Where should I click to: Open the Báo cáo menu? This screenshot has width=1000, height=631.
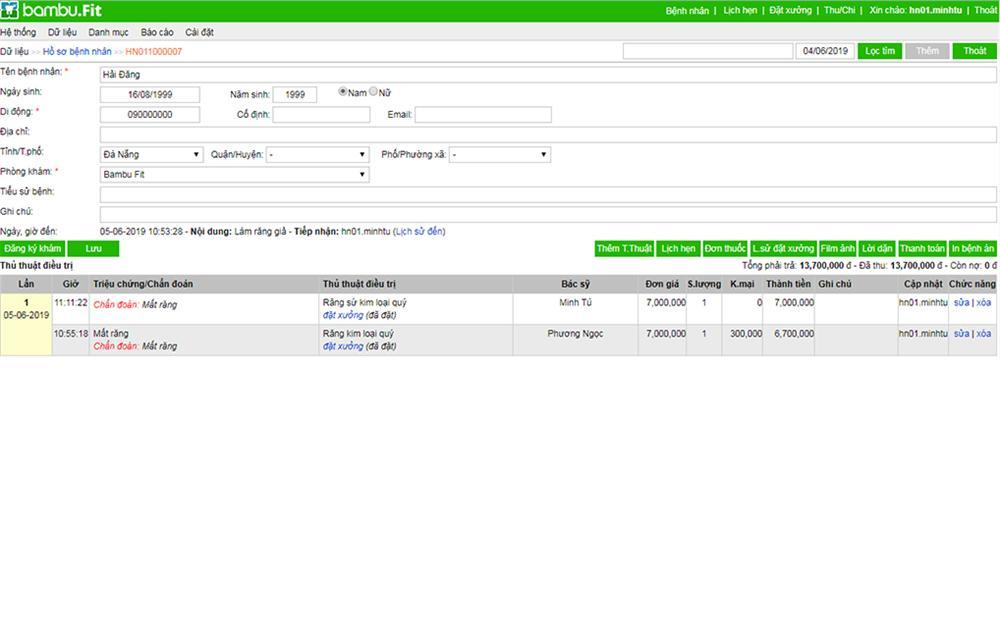point(157,32)
